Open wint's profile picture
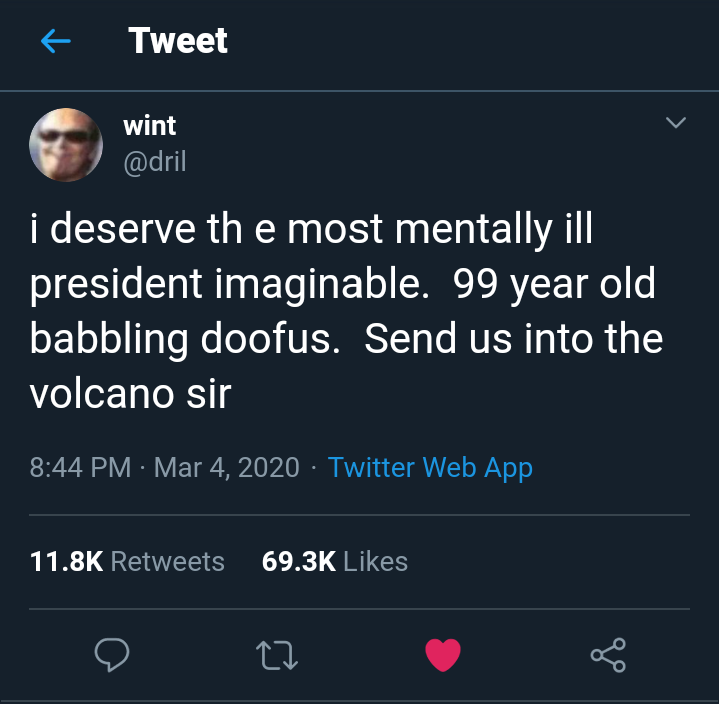Viewport: 719px width, 704px height. [x=66, y=144]
